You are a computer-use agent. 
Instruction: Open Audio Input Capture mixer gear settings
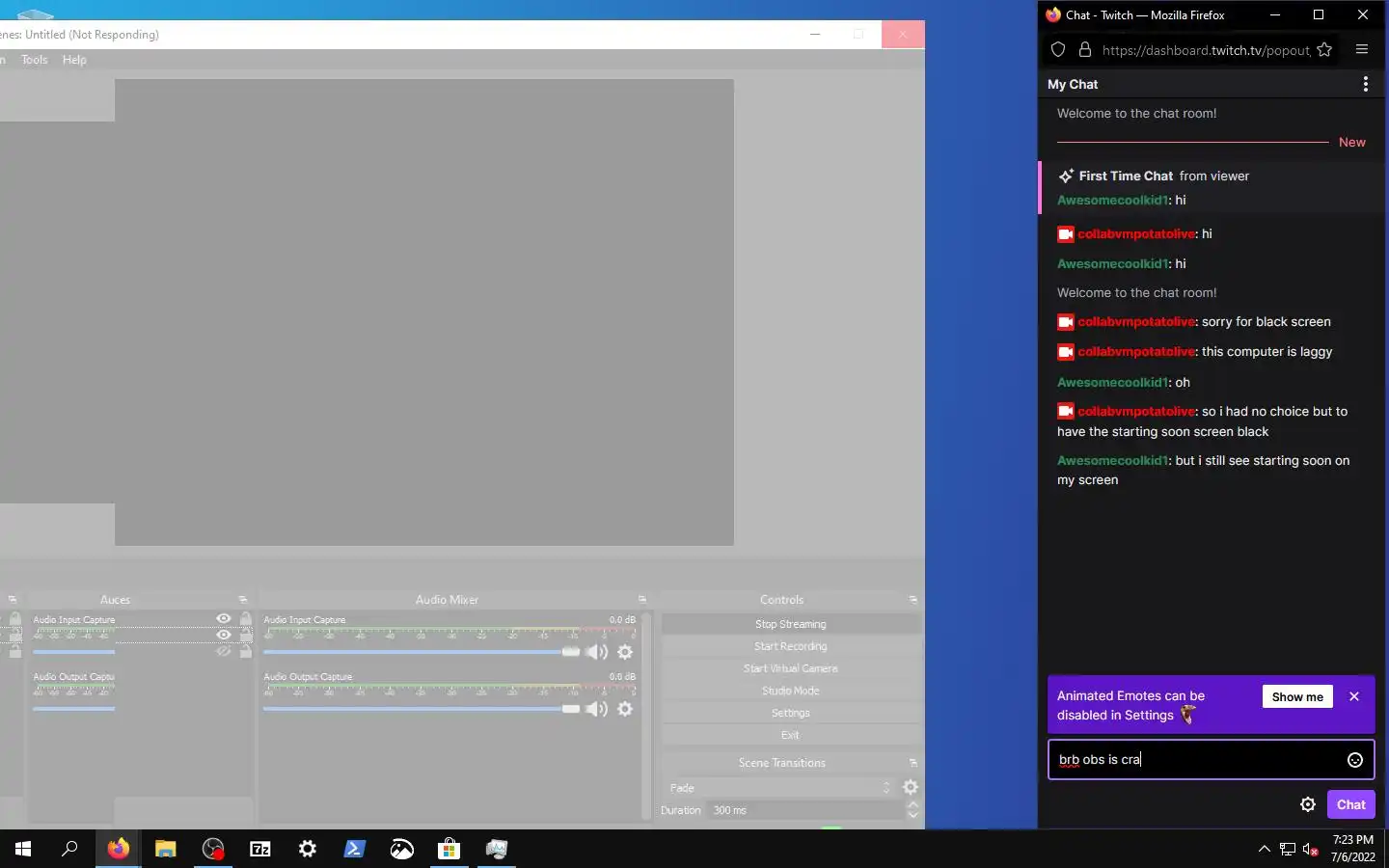625,652
